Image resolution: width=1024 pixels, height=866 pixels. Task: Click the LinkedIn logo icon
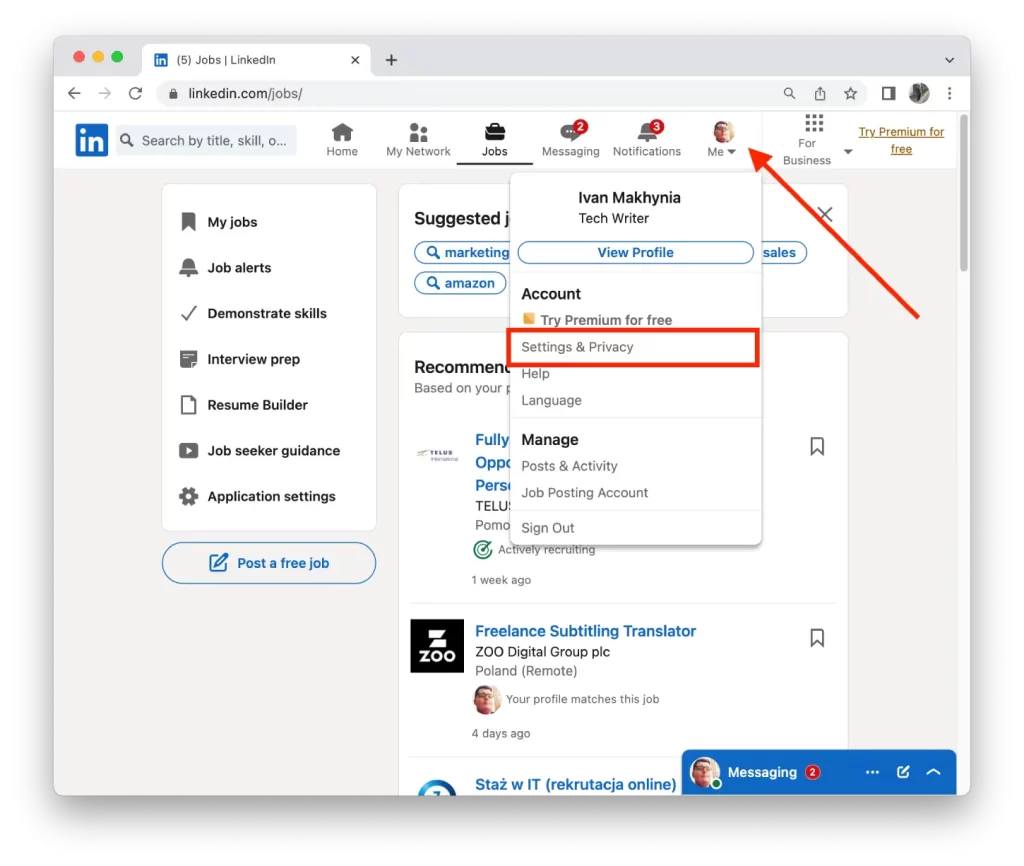(x=91, y=140)
